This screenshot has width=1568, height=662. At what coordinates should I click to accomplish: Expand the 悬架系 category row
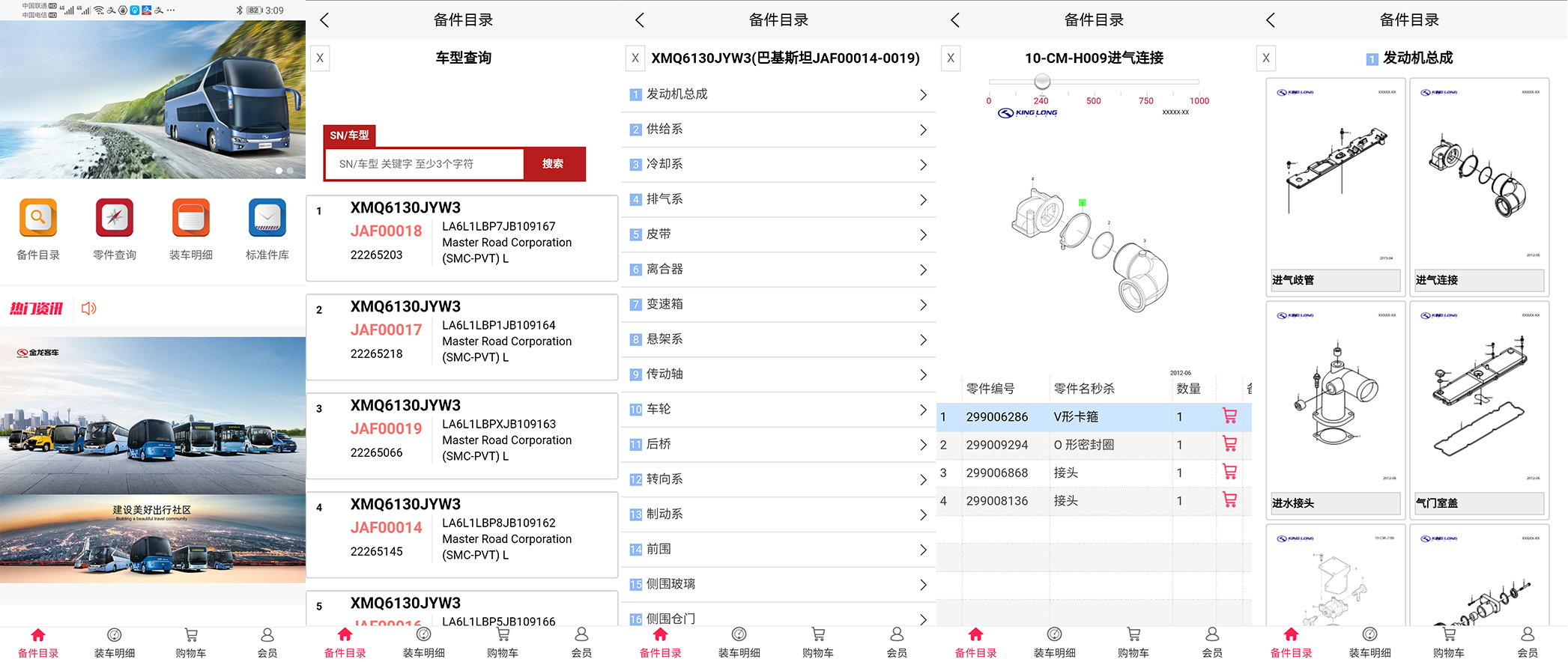coord(778,339)
